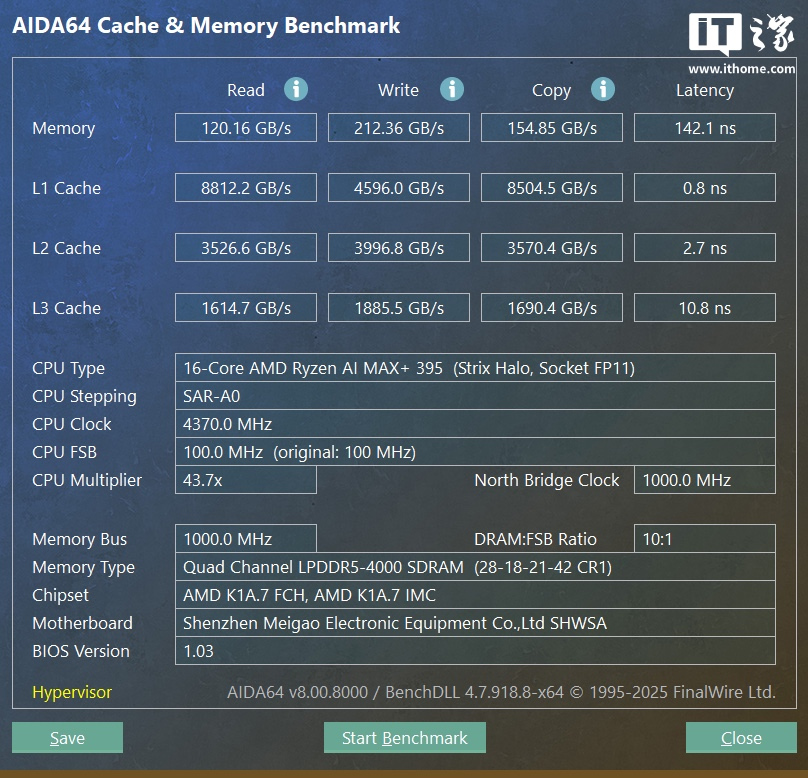Click the BIOS Version value 1.03
The height and width of the screenshot is (778, 808).
point(475,651)
